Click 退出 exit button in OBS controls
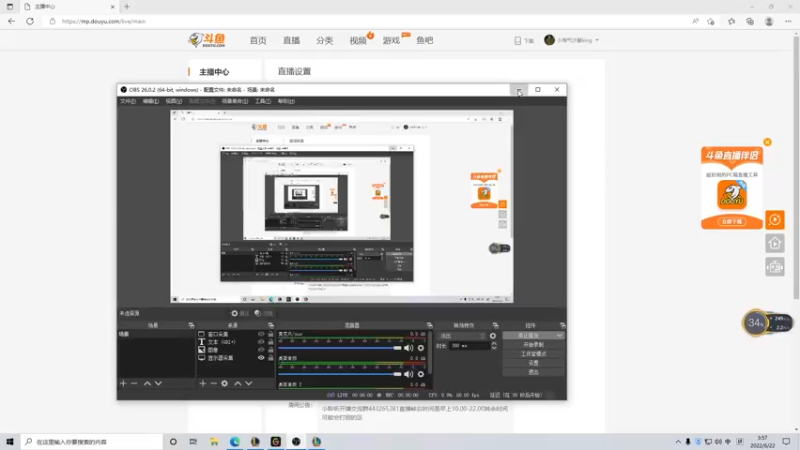Image resolution: width=800 pixels, height=450 pixels. point(533,372)
